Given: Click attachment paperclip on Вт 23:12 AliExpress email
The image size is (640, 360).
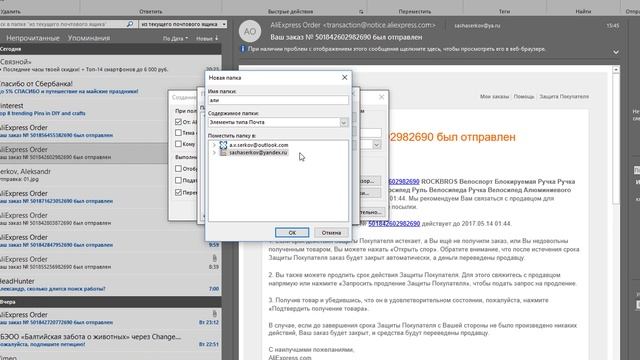Looking at the screenshot, I should tap(215, 314).
